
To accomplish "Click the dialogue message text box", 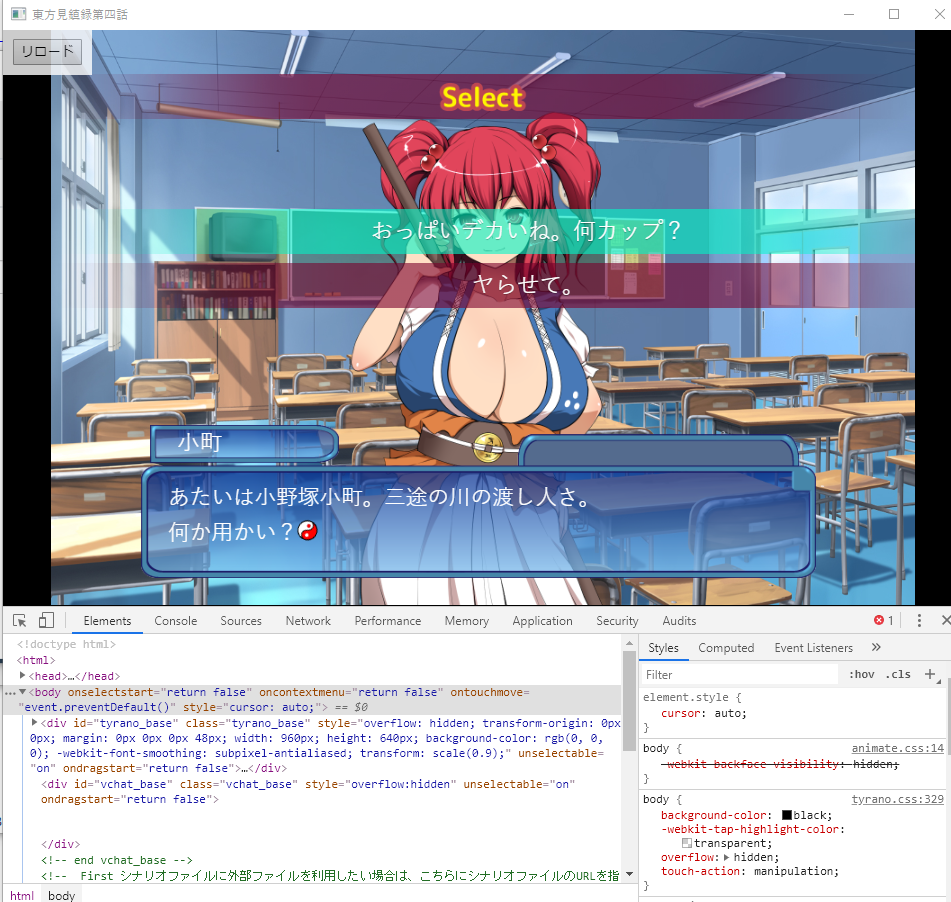I will point(479,521).
